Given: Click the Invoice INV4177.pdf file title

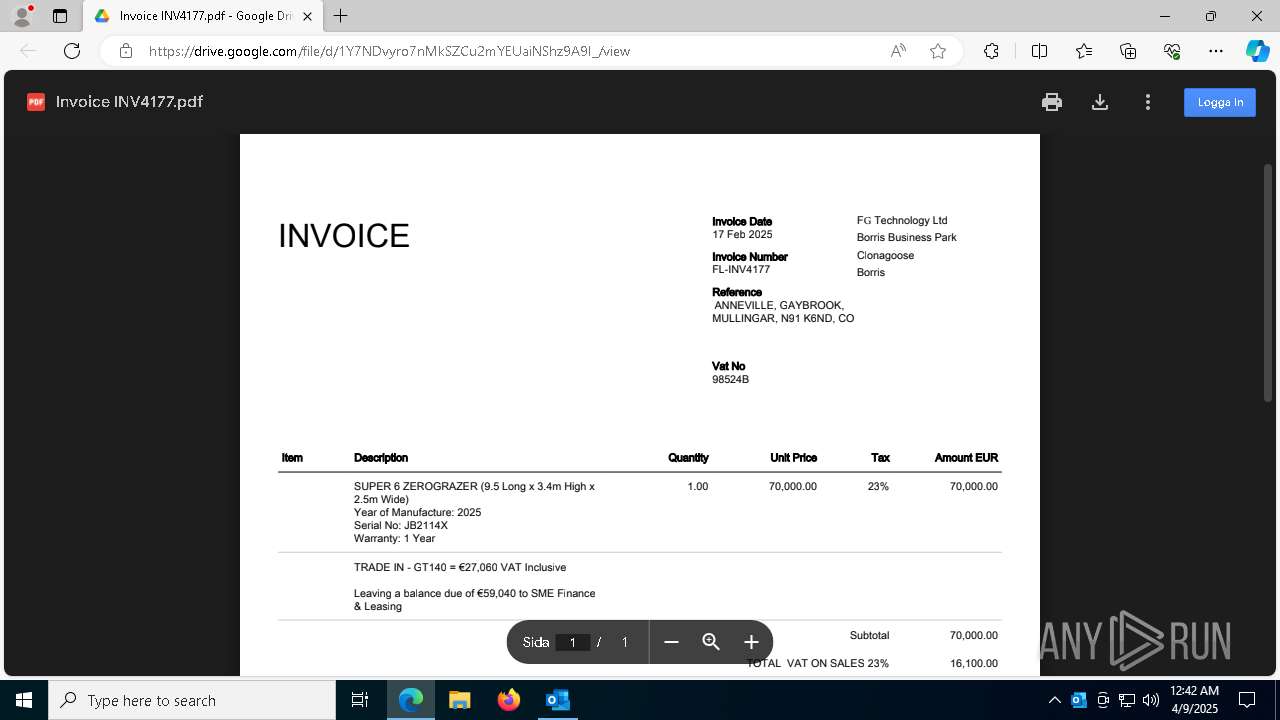Looking at the screenshot, I should [129, 102].
